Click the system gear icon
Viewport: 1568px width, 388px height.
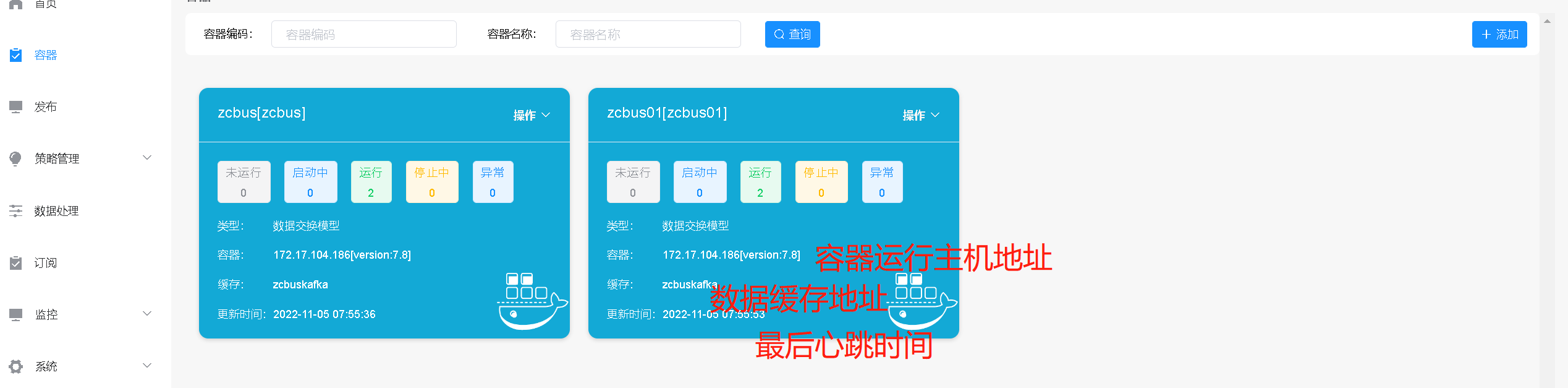(16, 366)
